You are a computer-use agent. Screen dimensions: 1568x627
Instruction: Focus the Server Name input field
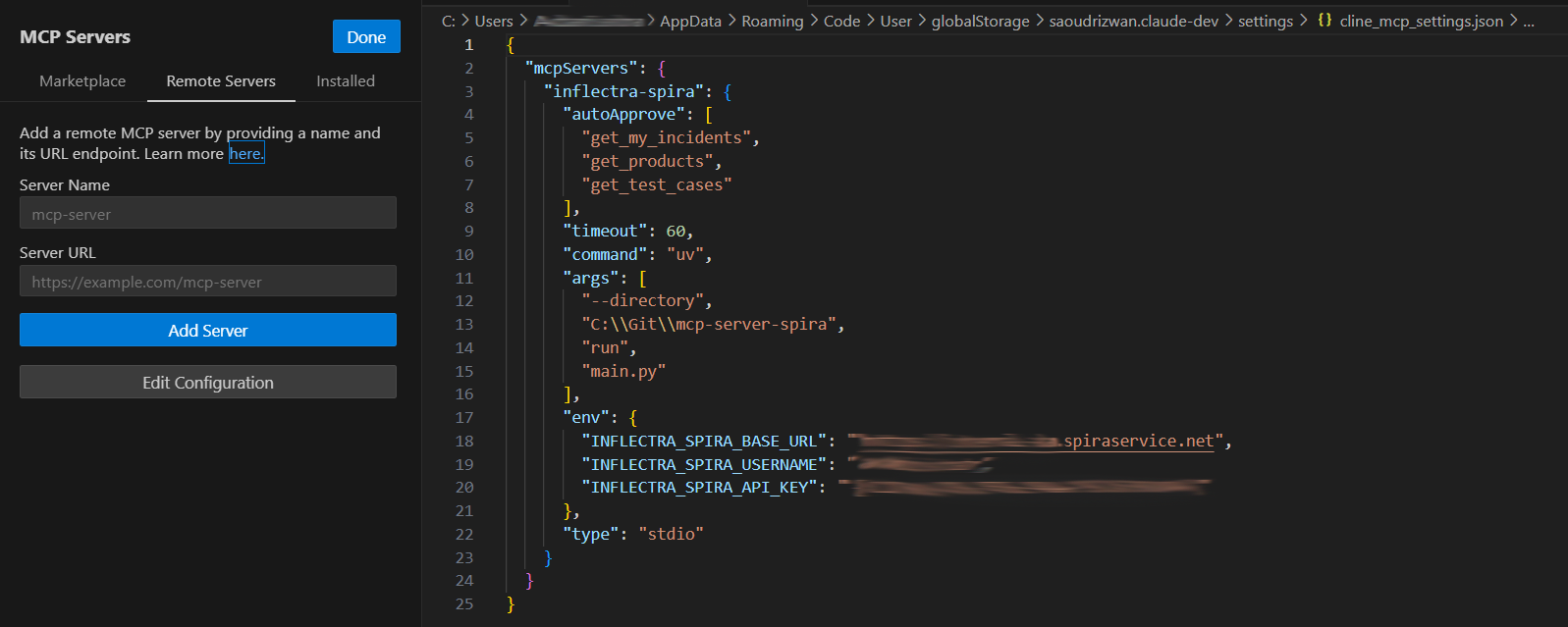(x=208, y=213)
